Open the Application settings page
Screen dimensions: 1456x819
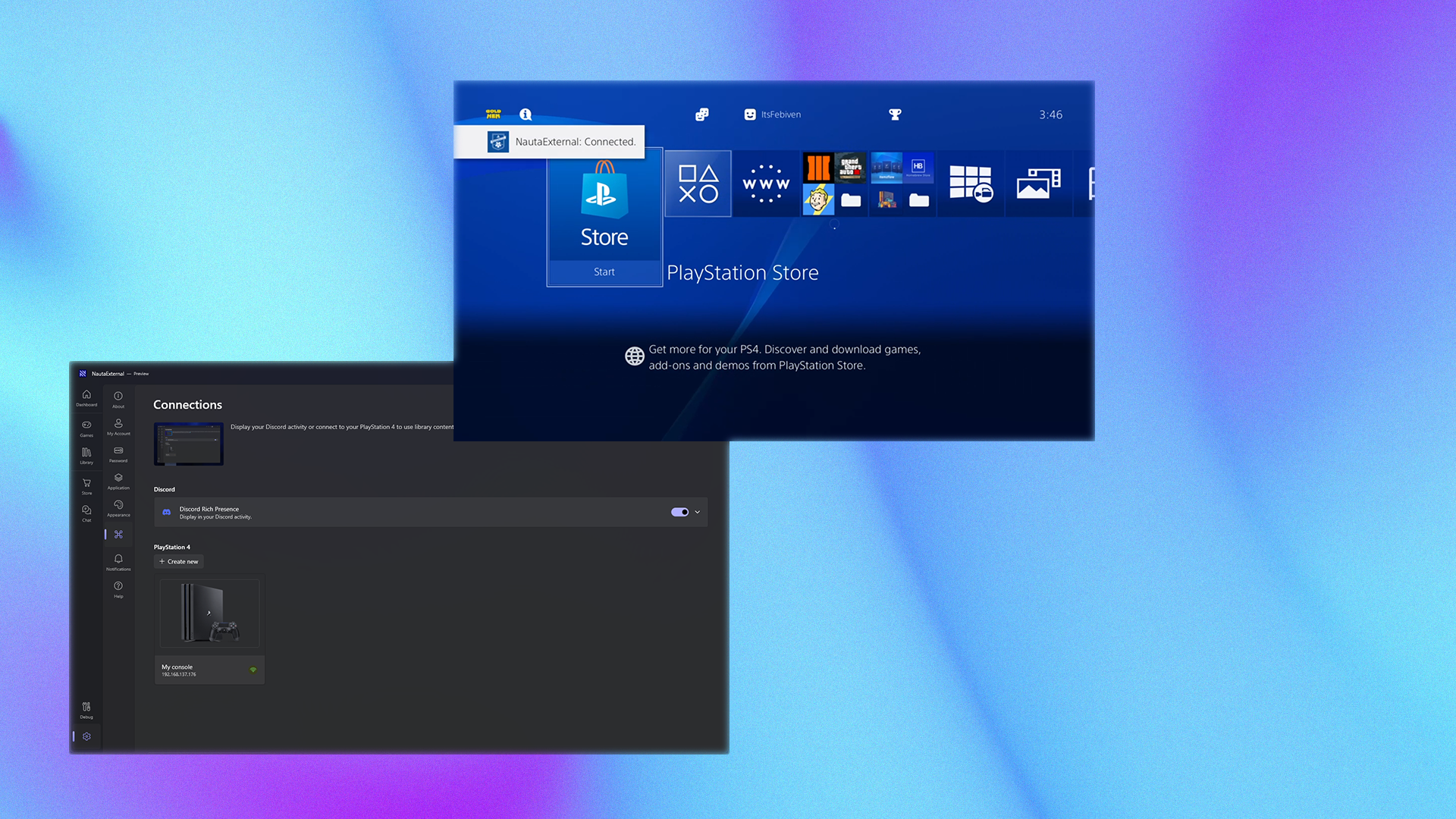[118, 482]
